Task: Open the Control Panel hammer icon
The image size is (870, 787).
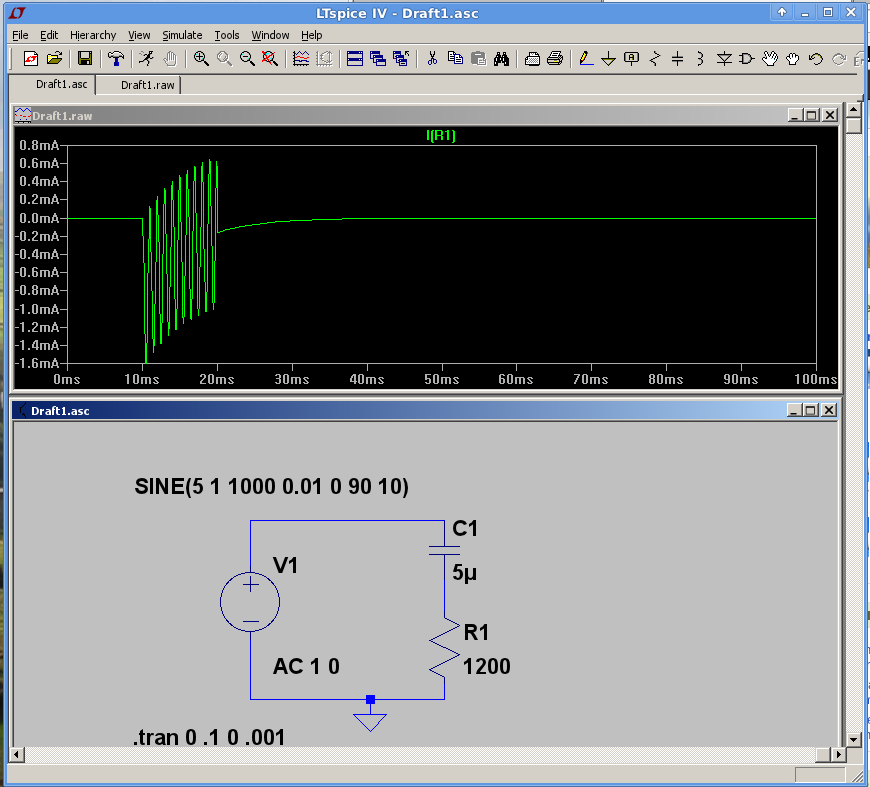Action: tap(115, 58)
